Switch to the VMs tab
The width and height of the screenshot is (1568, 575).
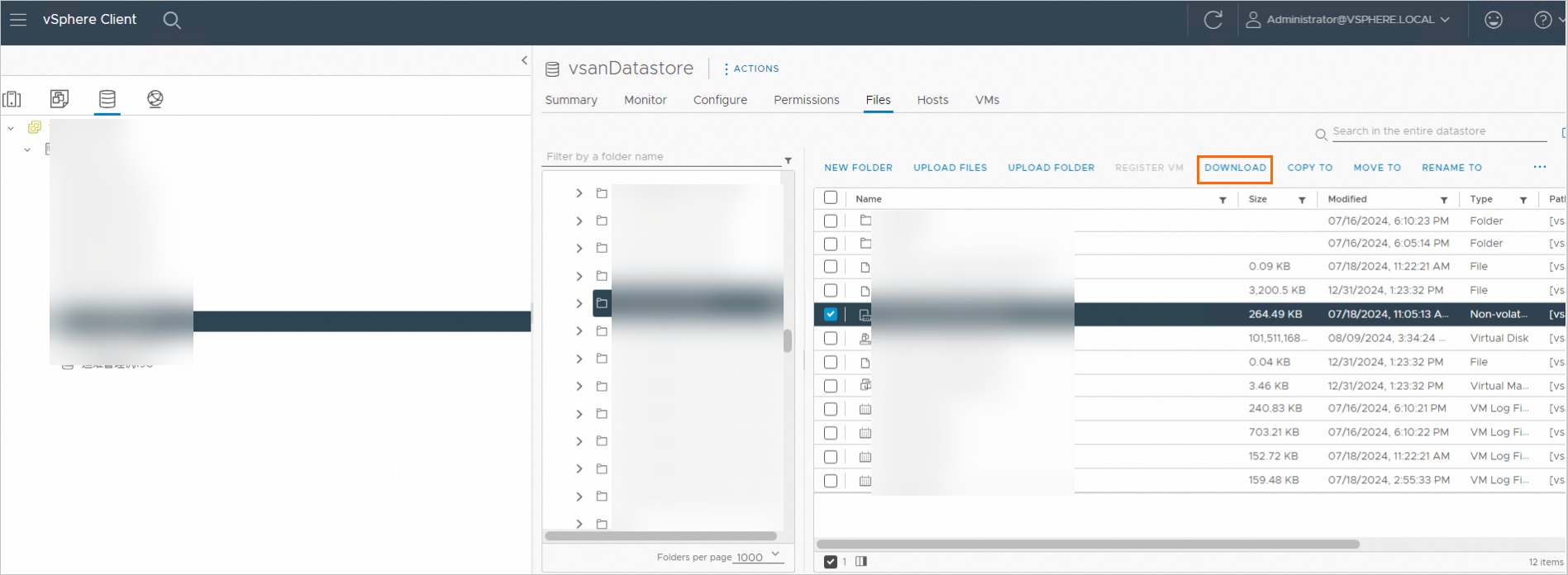pos(987,100)
